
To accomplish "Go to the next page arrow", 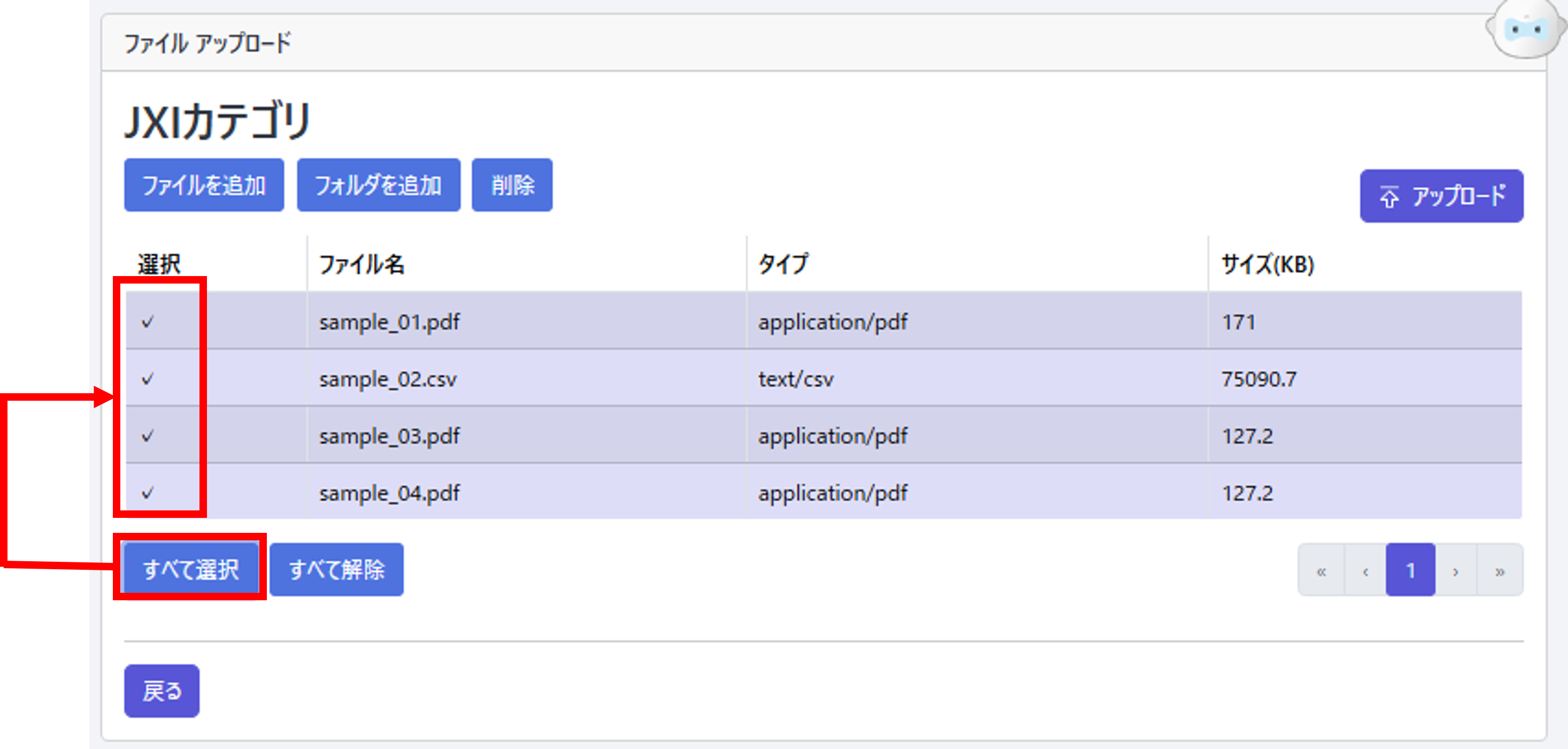I will (x=1455, y=571).
